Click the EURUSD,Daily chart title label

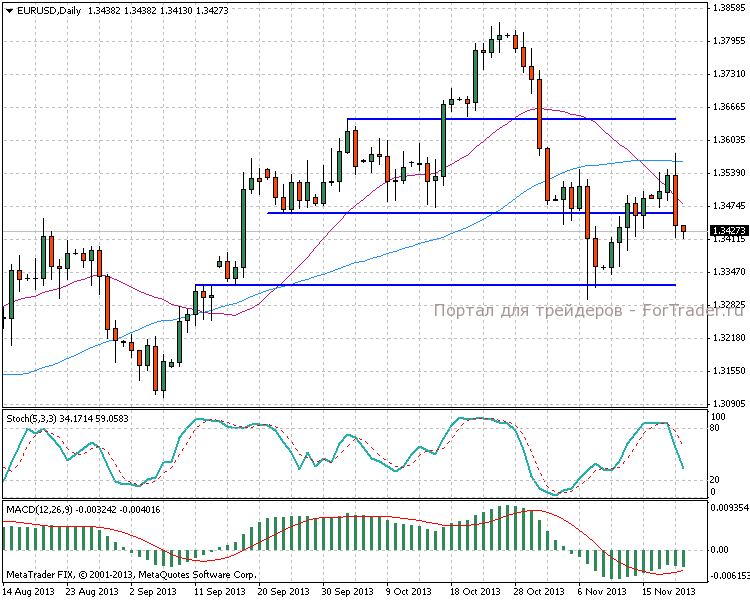44,11
